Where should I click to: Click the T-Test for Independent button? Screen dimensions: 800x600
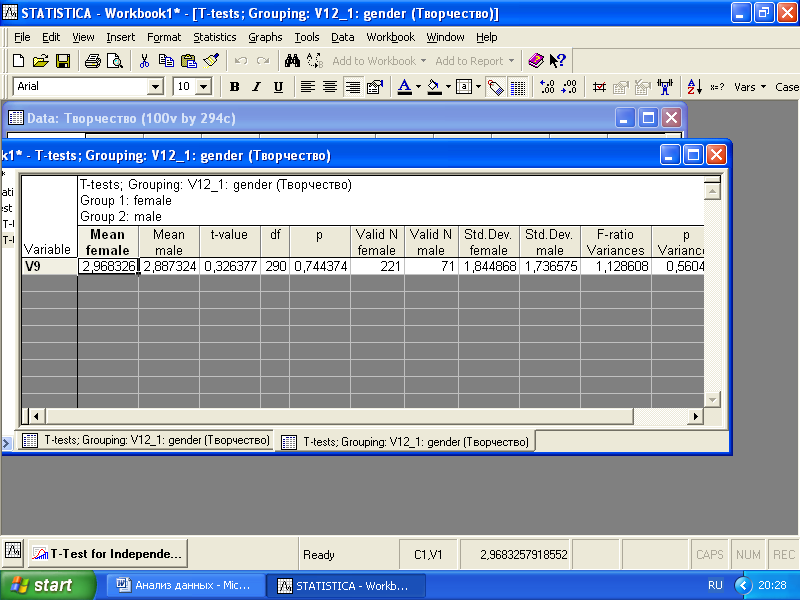coord(108,554)
